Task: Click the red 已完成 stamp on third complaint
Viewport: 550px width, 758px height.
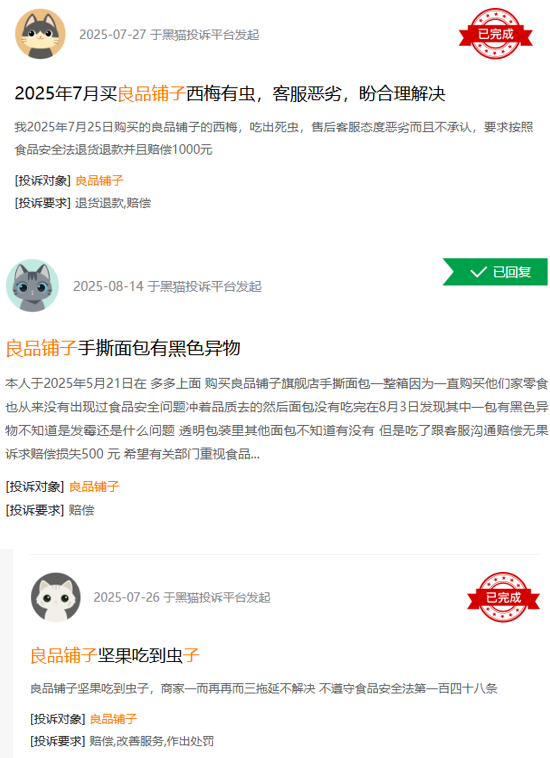Action: point(503,597)
